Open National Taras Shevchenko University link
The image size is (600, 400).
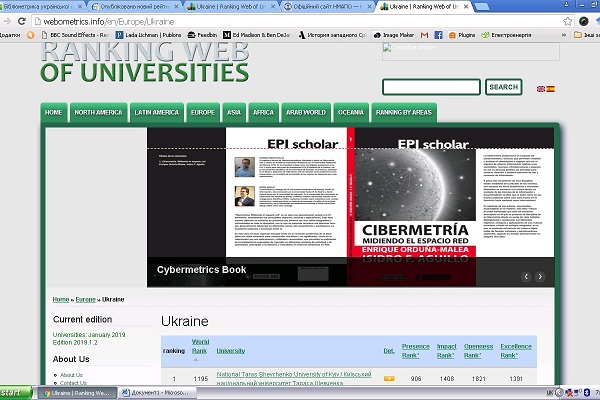(x=293, y=378)
